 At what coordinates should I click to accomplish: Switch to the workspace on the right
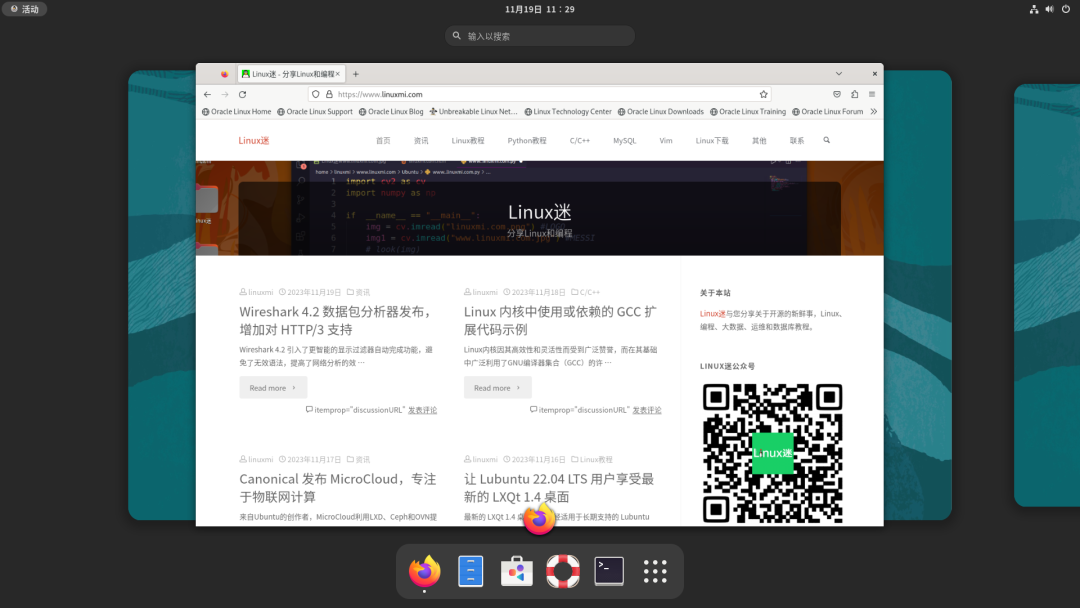pyautogui.click(x=1047, y=295)
